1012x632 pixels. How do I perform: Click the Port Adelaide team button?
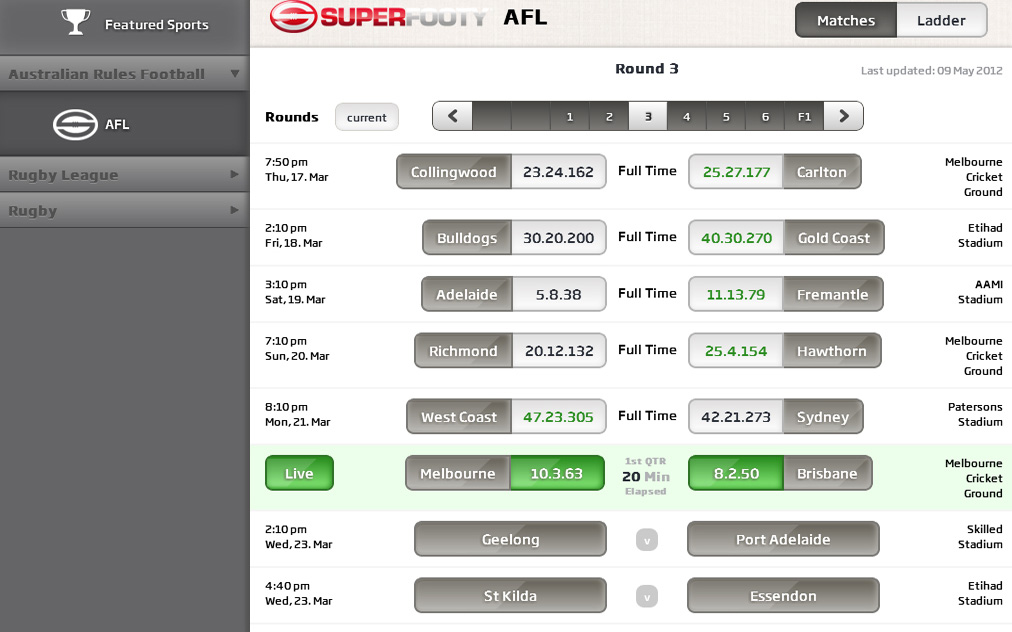point(783,539)
